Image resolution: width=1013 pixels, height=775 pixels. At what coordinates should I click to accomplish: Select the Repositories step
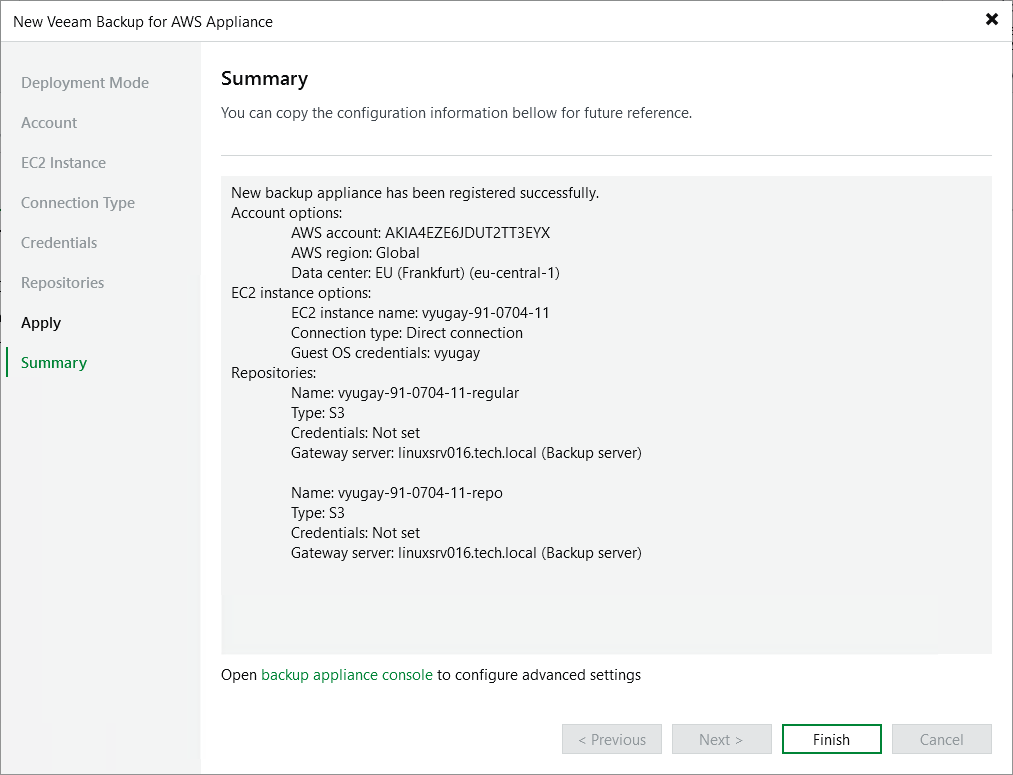(62, 282)
